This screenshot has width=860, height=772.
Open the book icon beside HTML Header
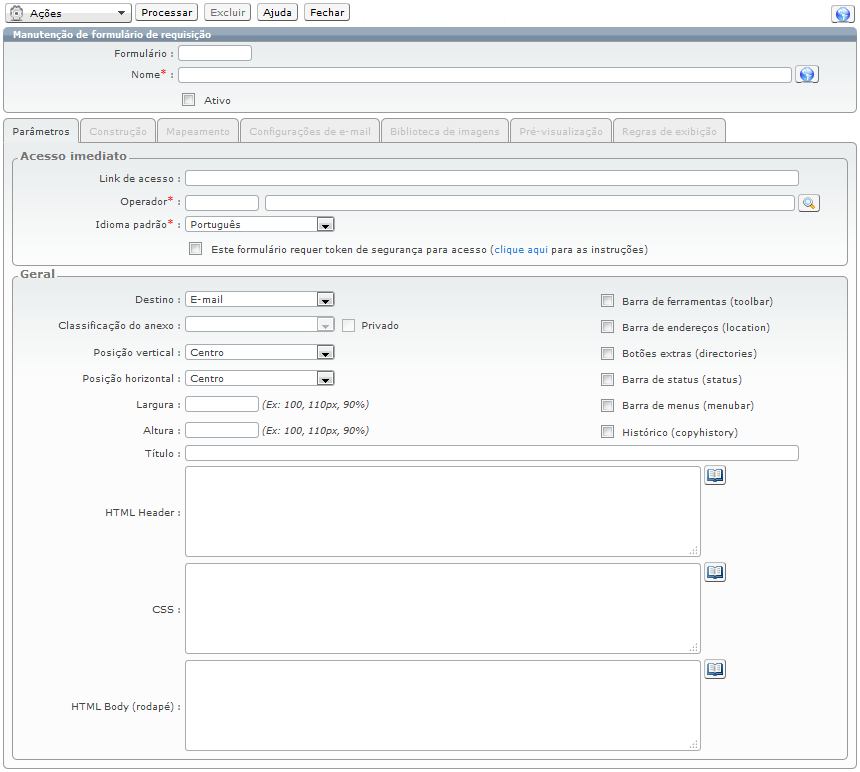(x=715, y=475)
